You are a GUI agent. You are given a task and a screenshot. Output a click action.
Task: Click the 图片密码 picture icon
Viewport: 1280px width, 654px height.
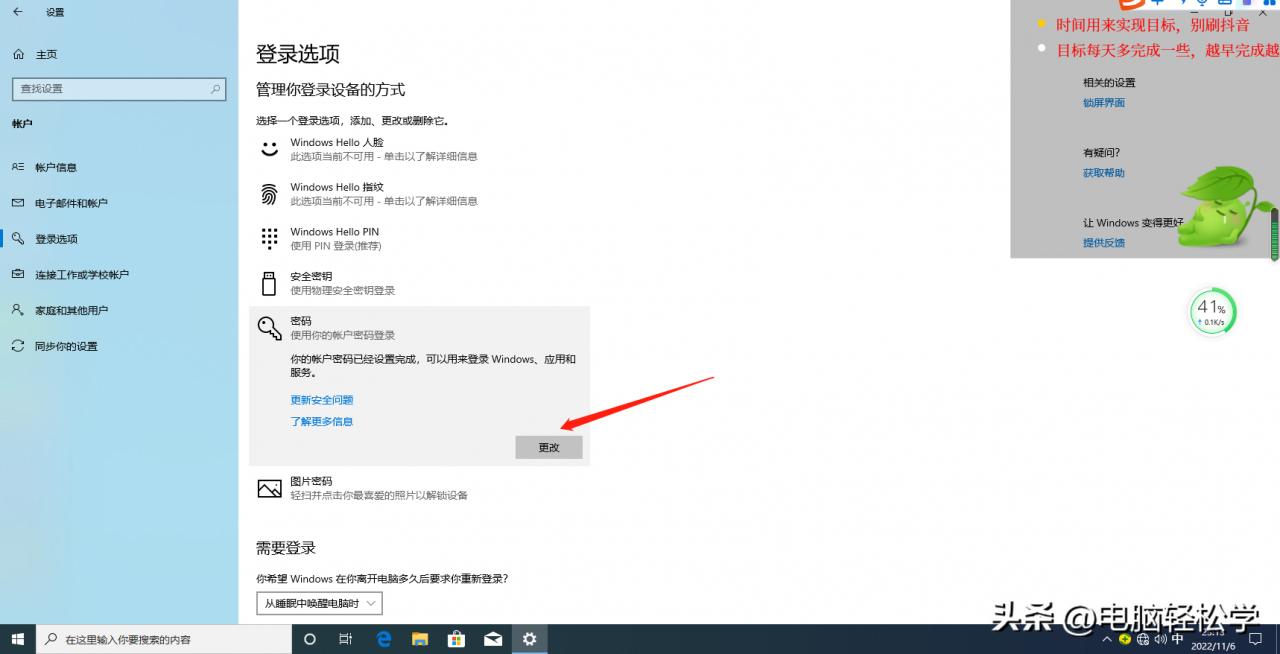click(269, 488)
